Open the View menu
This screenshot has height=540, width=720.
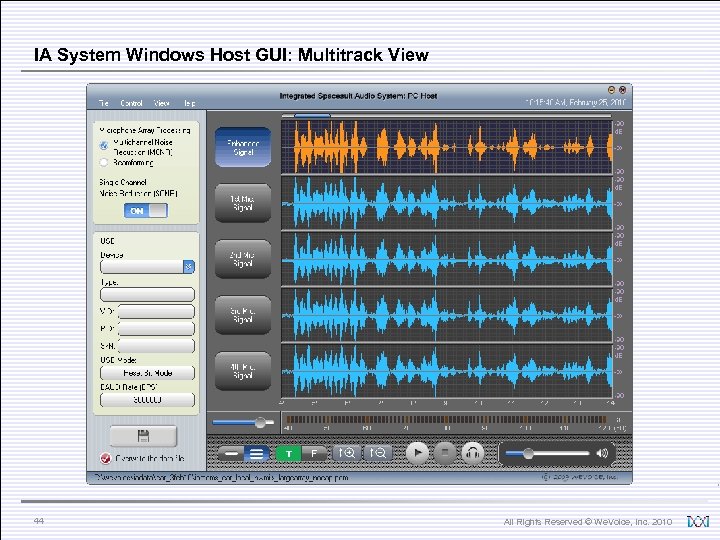162,103
